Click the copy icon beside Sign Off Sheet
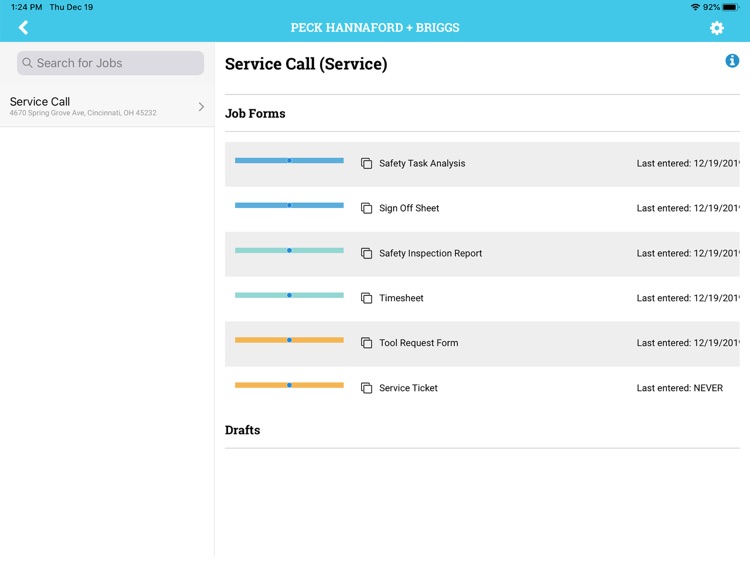 [366, 209]
